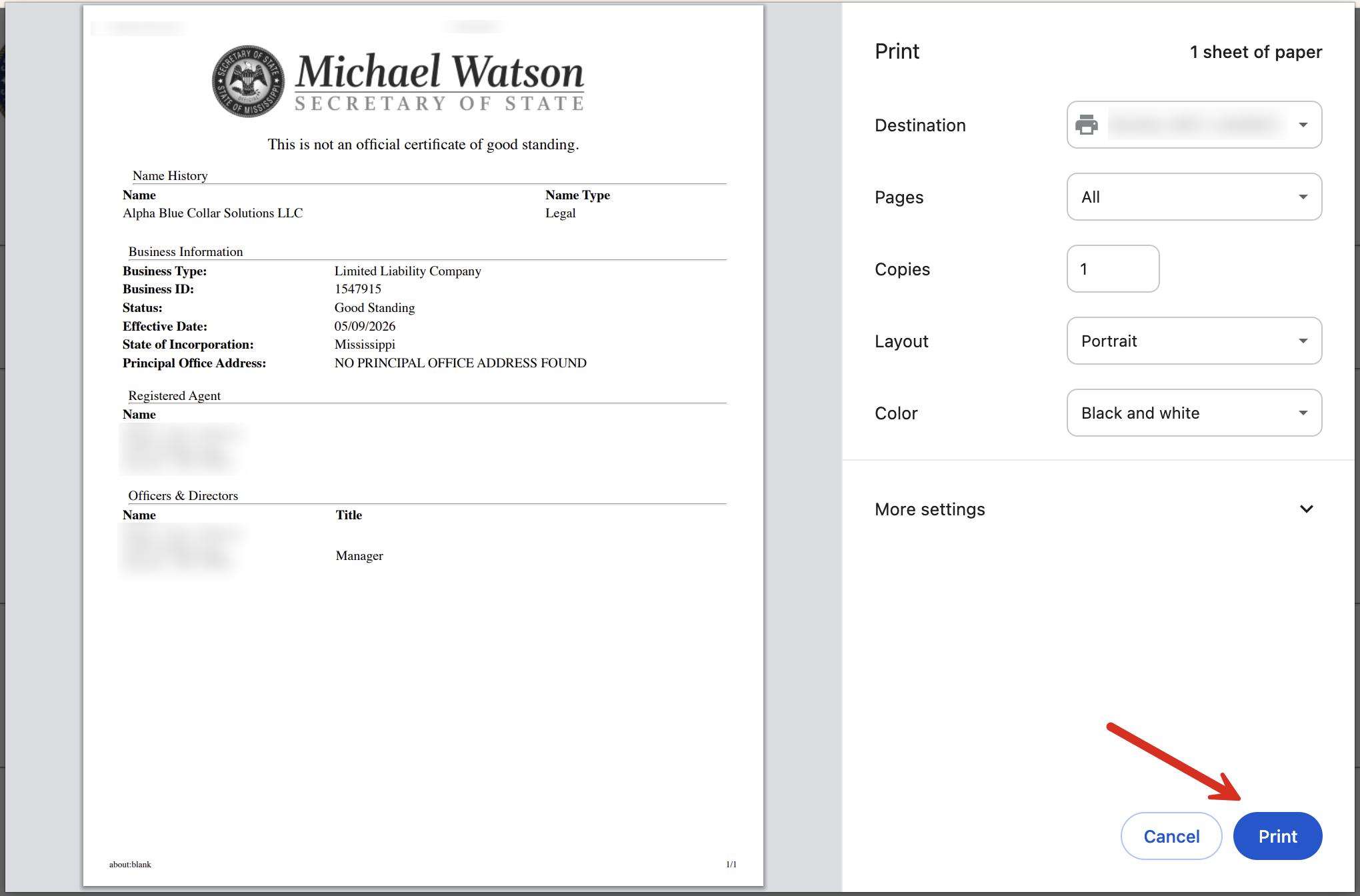Cancel the print dialog
The image size is (1360, 896).
click(x=1171, y=836)
